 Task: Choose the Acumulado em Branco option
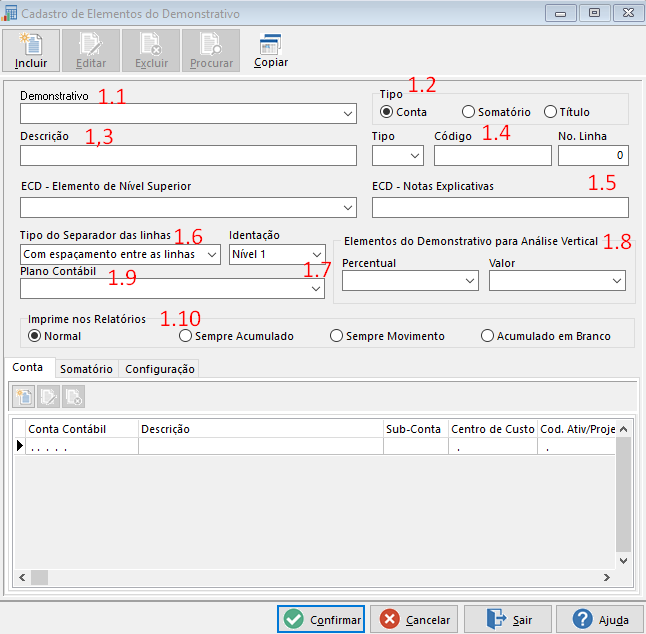click(545, 336)
